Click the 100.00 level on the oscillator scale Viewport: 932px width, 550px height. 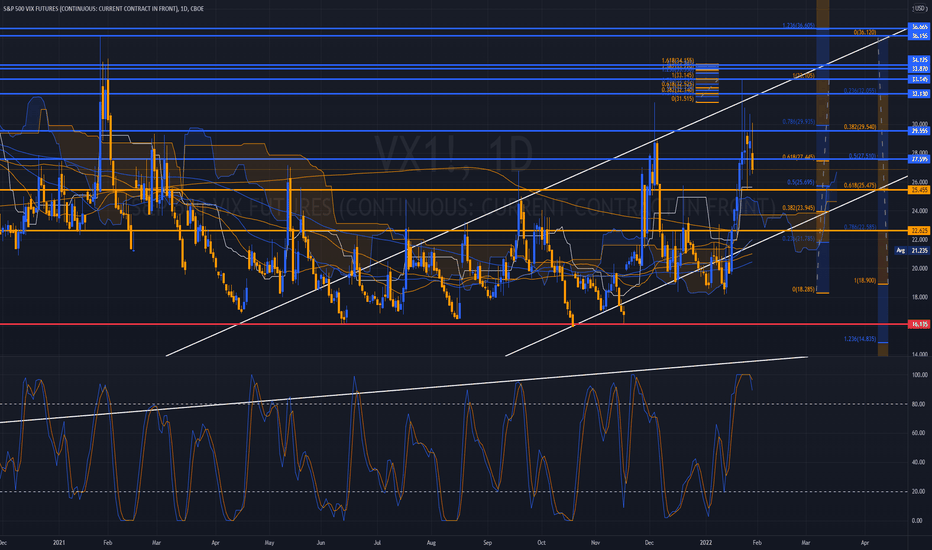tap(920, 375)
